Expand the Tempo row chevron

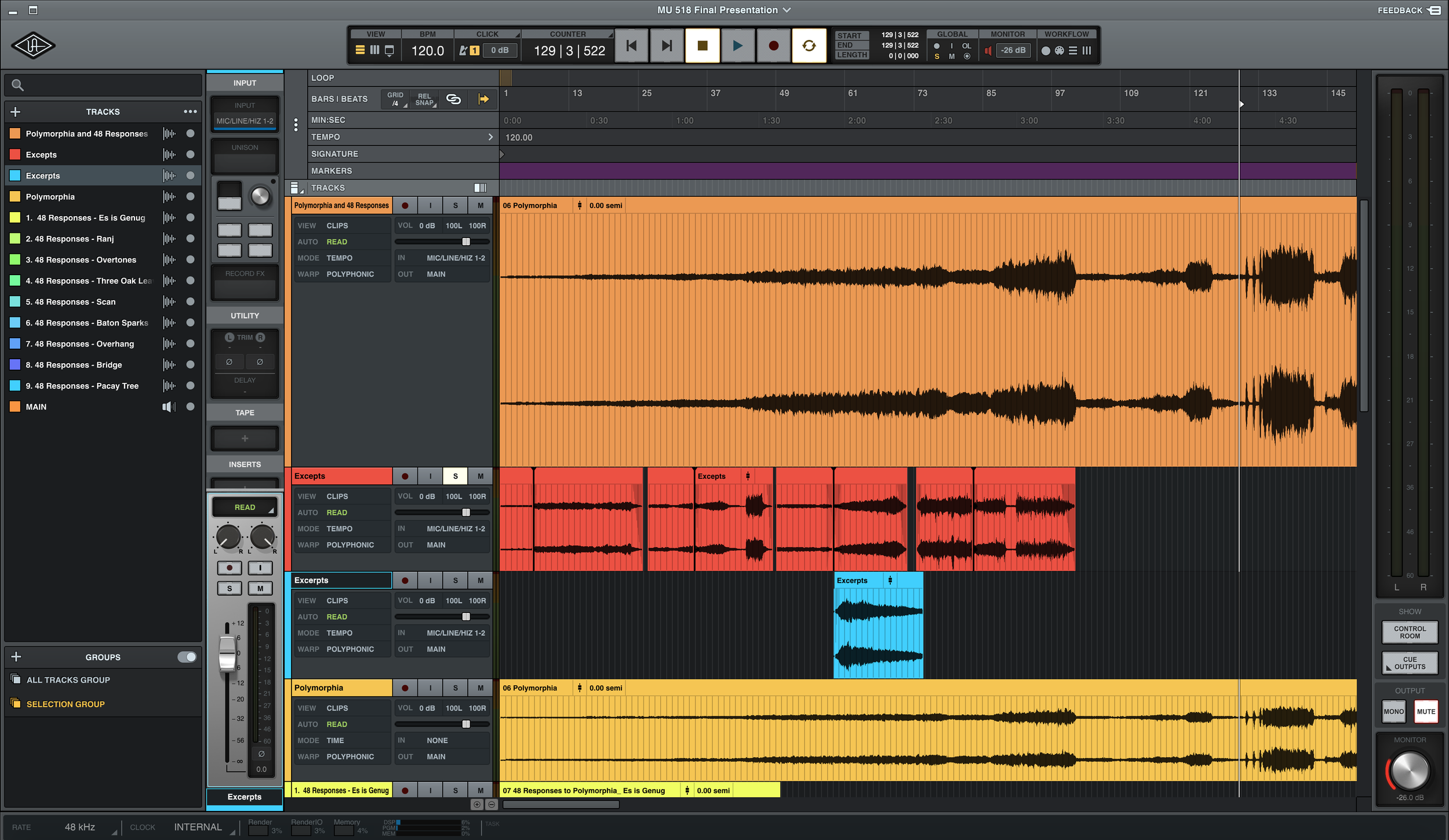point(490,137)
